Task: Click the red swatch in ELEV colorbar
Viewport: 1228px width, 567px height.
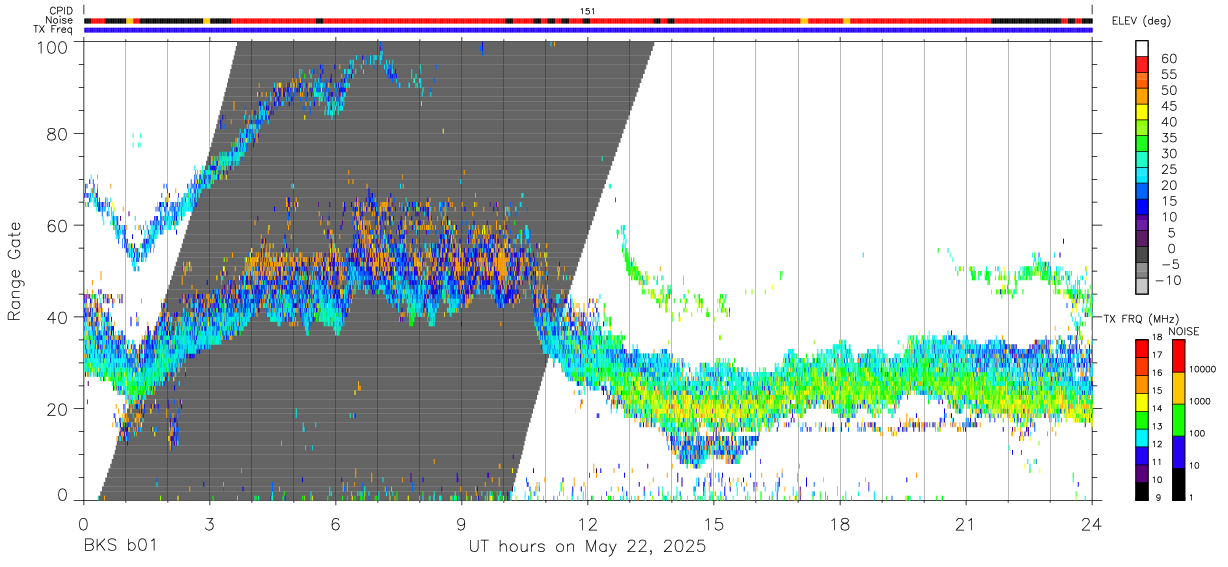Action: (1142, 63)
